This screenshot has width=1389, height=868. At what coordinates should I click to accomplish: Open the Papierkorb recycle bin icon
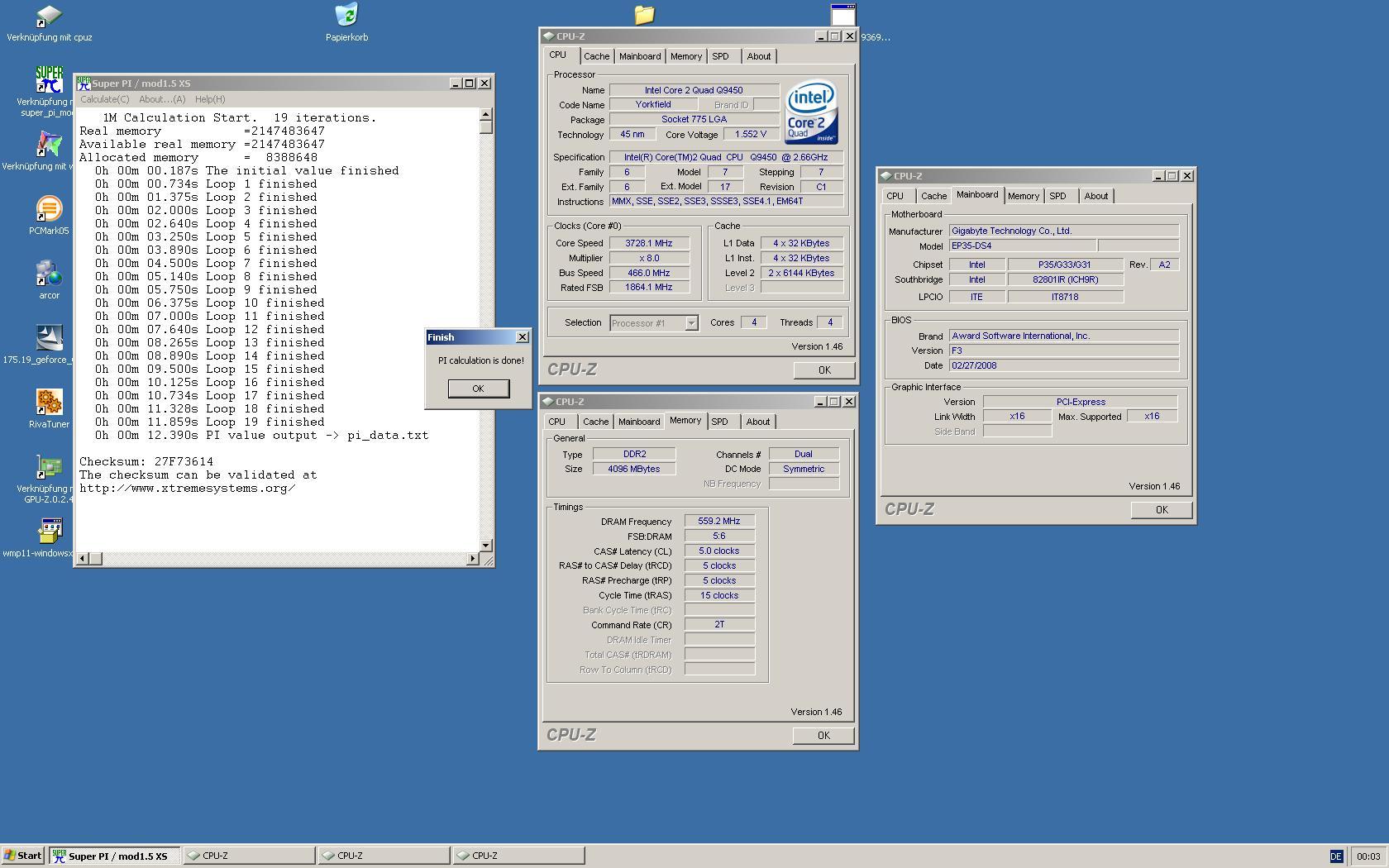tap(346, 16)
